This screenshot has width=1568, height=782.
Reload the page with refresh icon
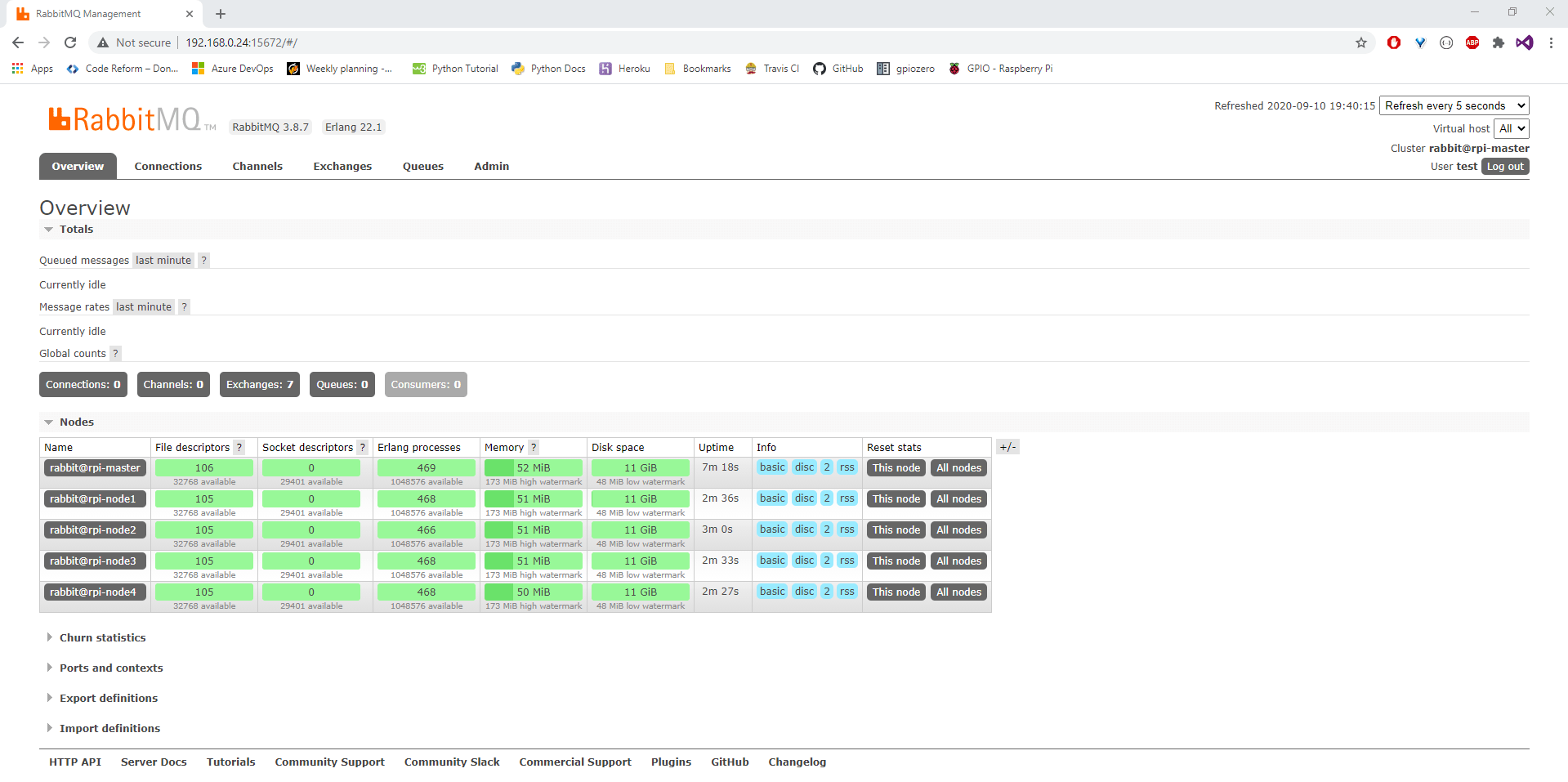click(70, 42)
